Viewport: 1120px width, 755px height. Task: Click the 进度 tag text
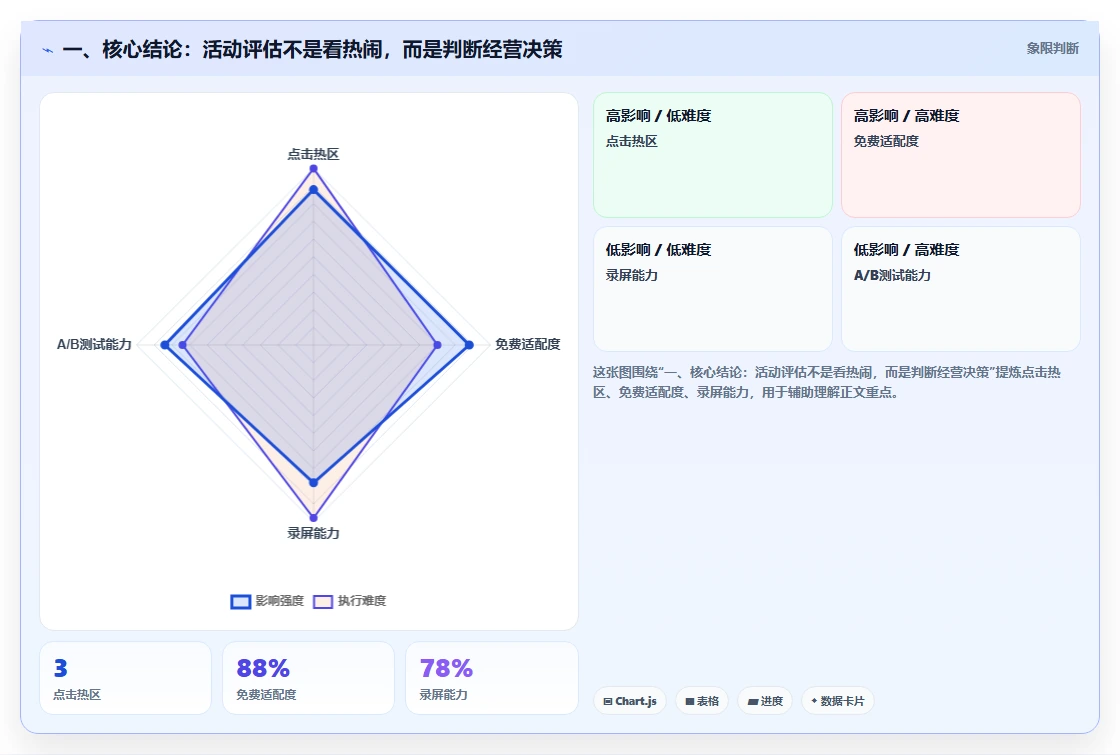[771, 701]
